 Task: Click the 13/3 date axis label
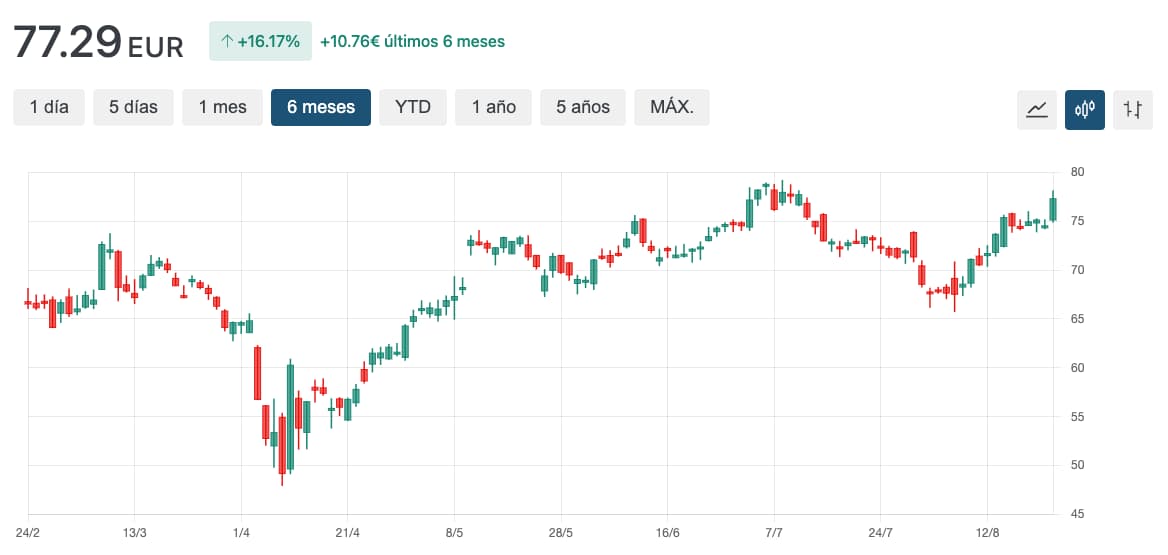click(x=134, y=533)
